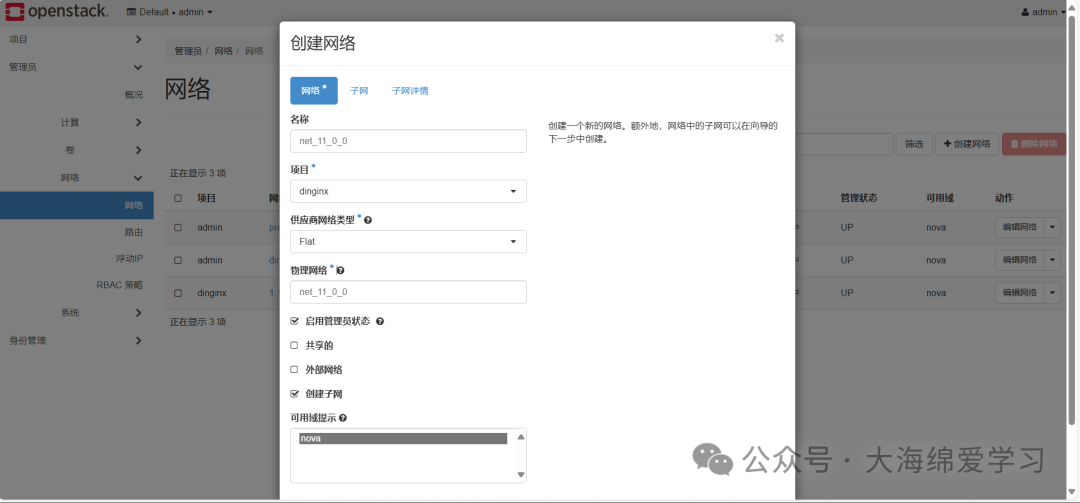Open 路由 sidebar item
The height and width of the screenshot is (503, 1080).
(x=134, y=232)
